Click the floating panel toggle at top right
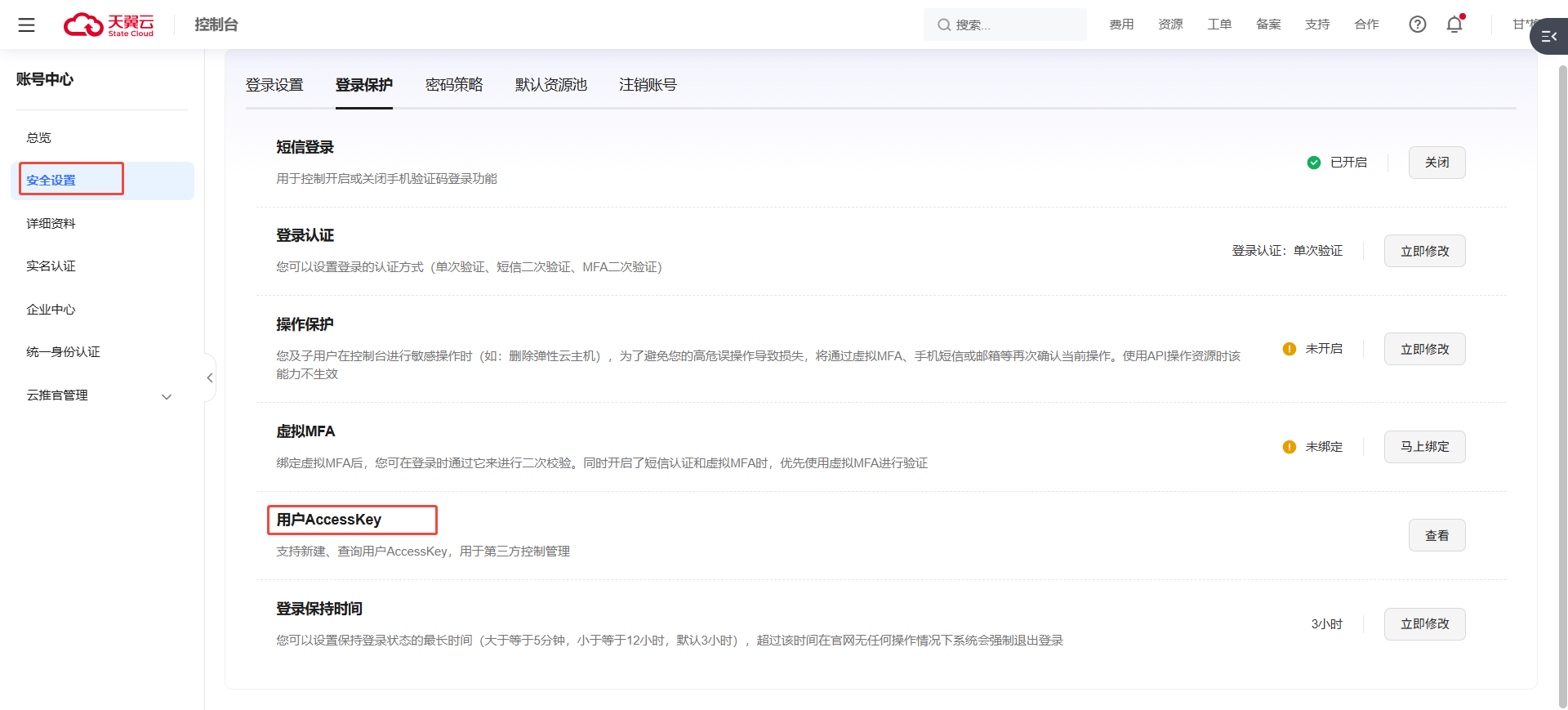Viewport: 1568px width, 710px height. [1548, 37]
